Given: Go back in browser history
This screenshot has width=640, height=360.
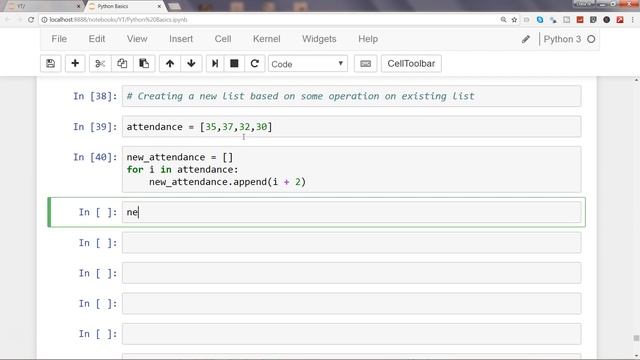Looking at the screenshot, I should click(8, 20).
